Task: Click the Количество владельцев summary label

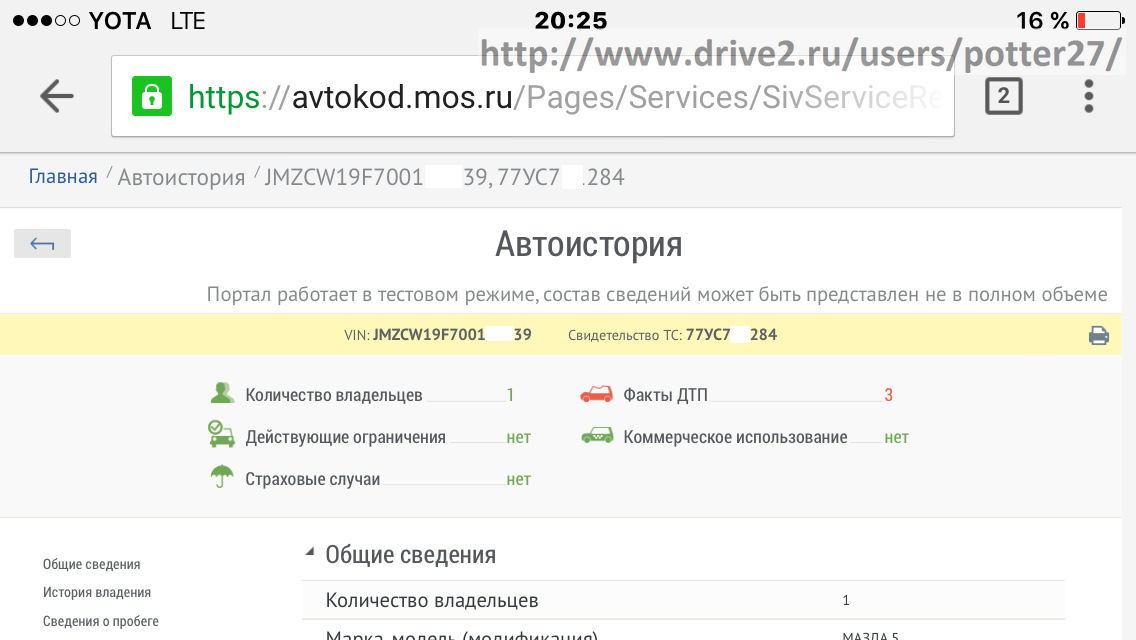Action: click(x=334, y=395)
